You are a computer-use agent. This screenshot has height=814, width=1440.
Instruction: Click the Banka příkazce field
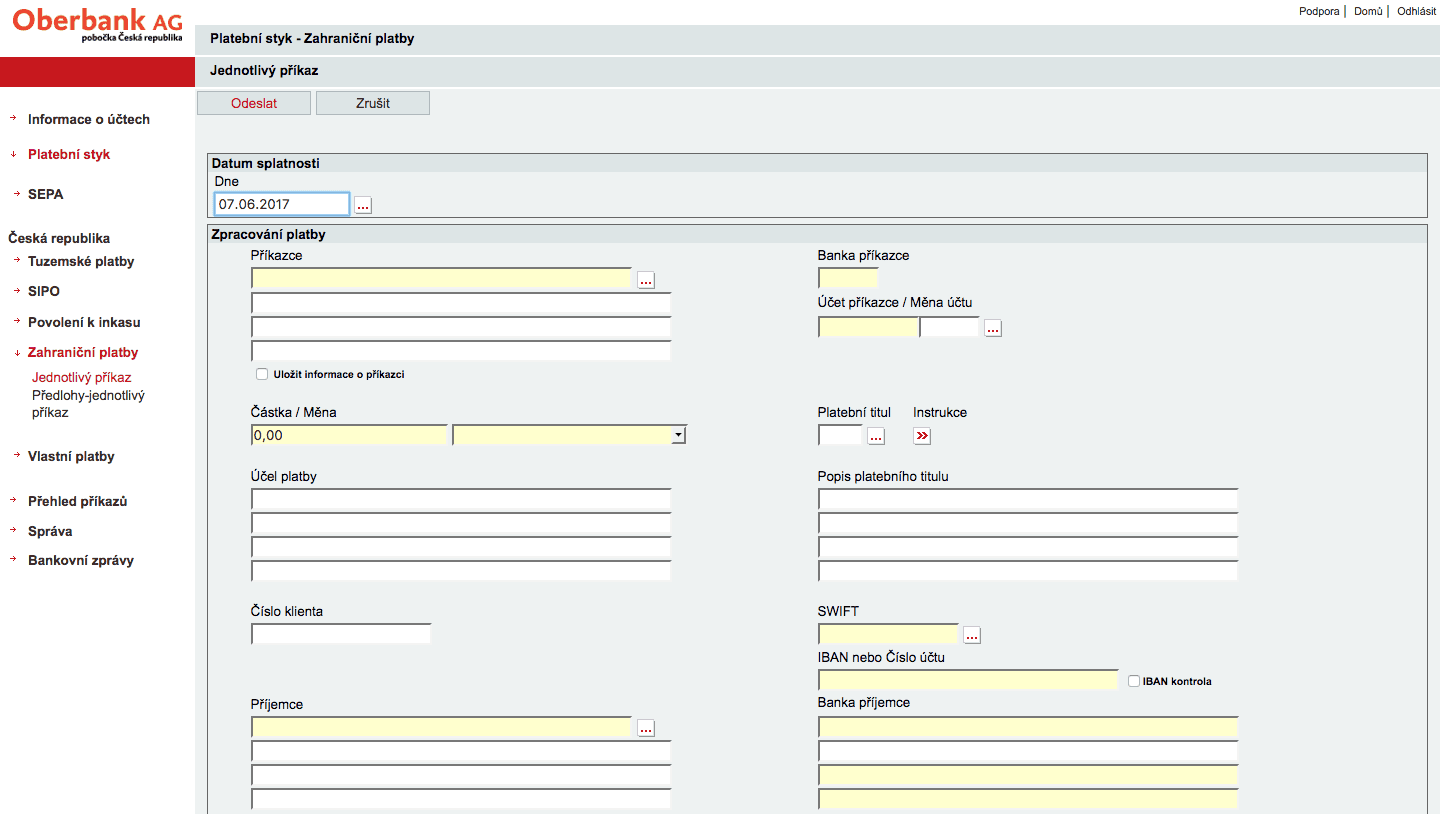pos(848,278)
